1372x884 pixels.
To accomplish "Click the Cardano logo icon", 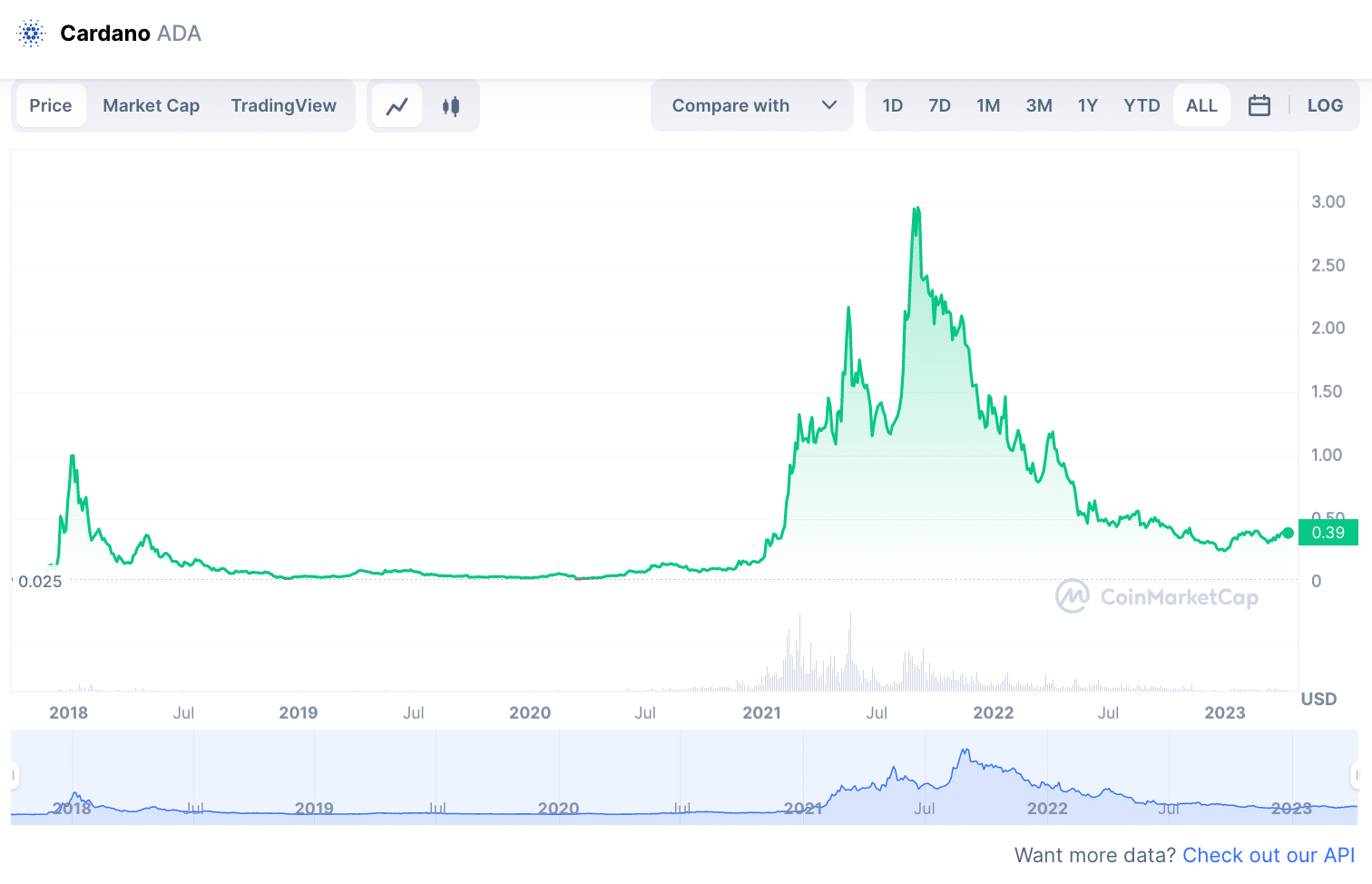I will tap(32, 34).
